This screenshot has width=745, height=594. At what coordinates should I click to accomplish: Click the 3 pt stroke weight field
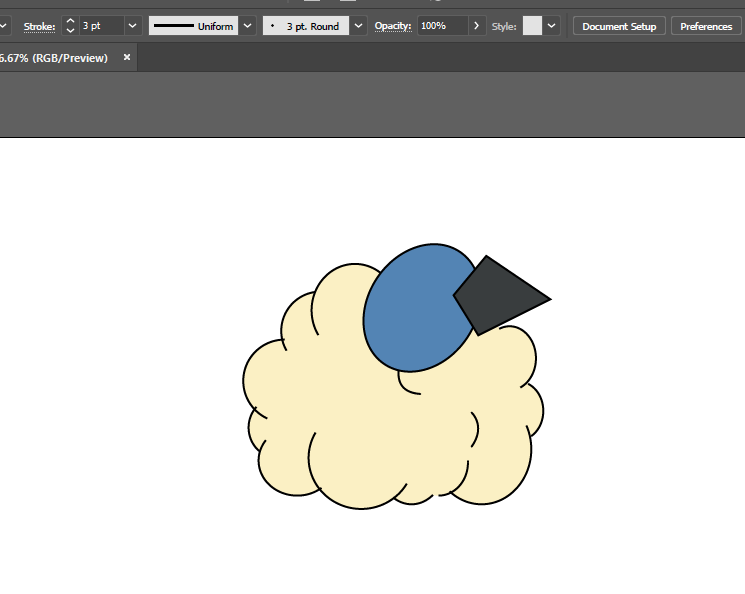(102, 26)
